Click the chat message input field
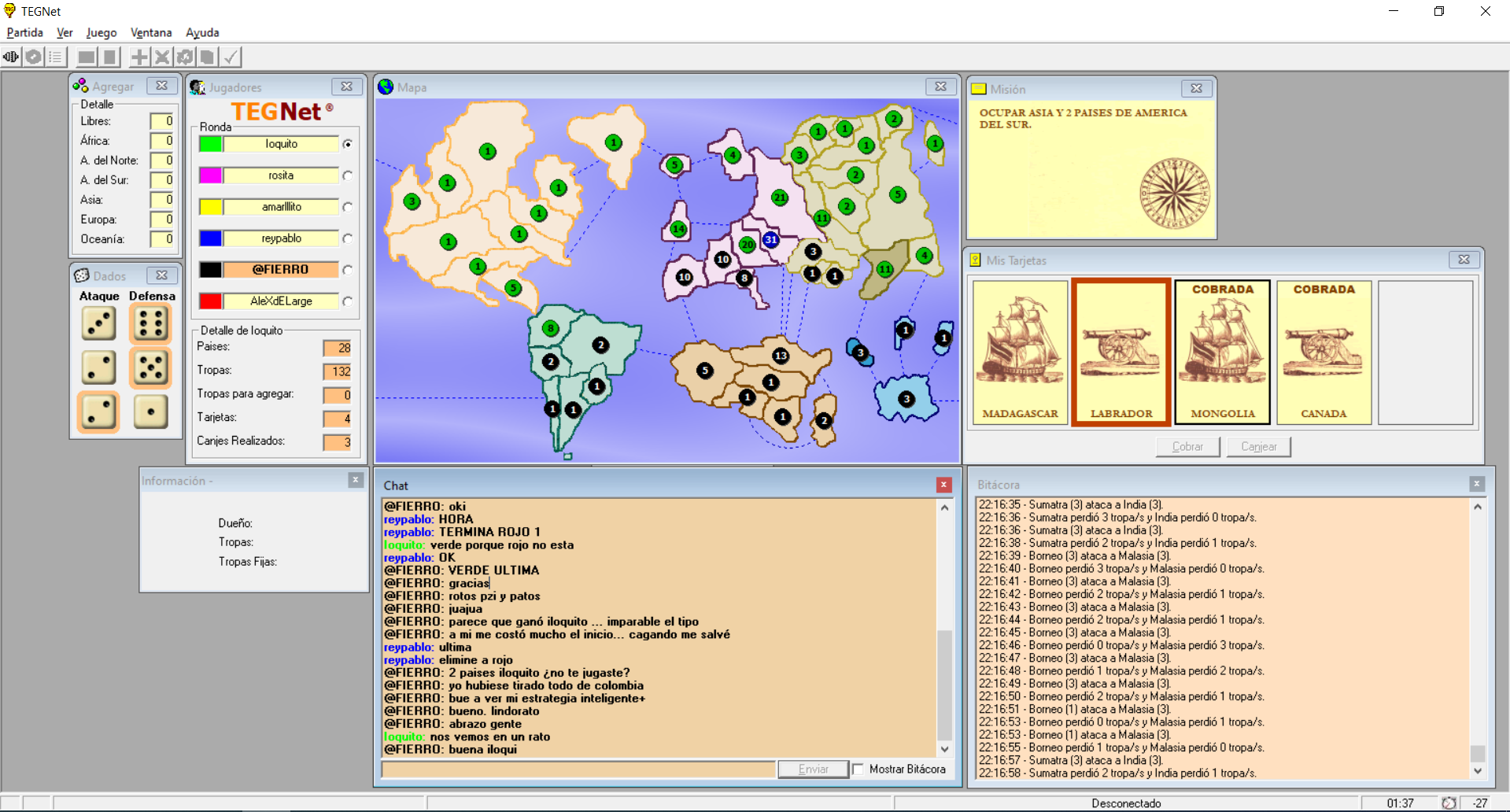The width and height of the screenshot is (1510, 812). click(578, 769)
